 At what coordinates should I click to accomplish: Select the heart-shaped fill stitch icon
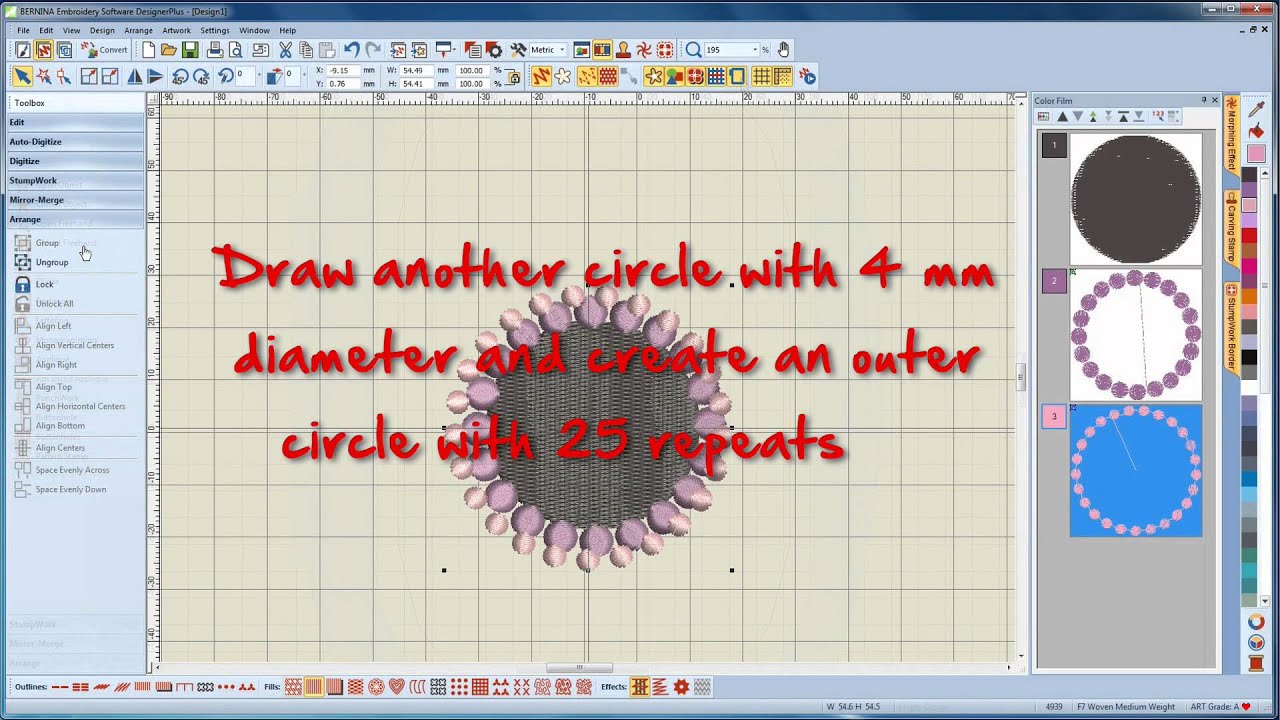point(397,687)
